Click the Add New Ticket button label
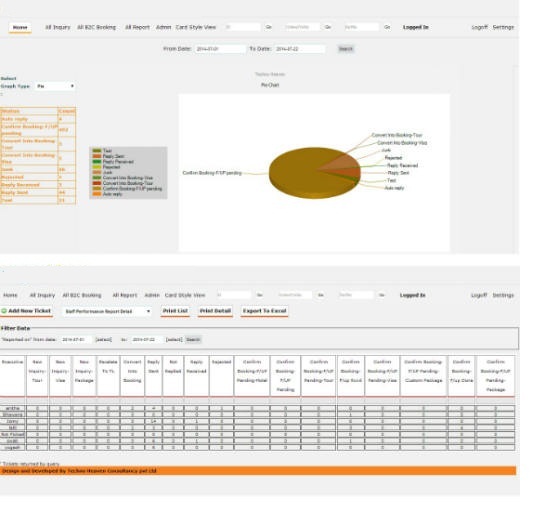This screenshot has height=508, width=536. (29, 311)
